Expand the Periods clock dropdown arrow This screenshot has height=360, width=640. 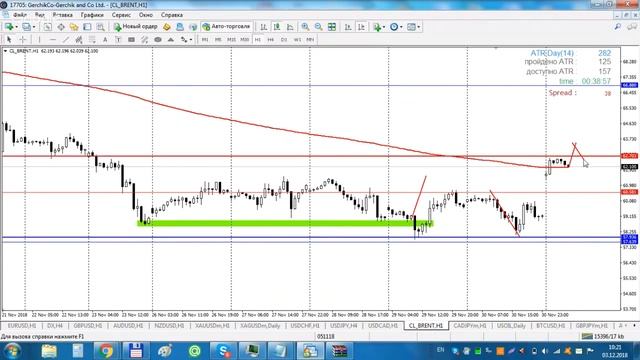coord(401,27)
